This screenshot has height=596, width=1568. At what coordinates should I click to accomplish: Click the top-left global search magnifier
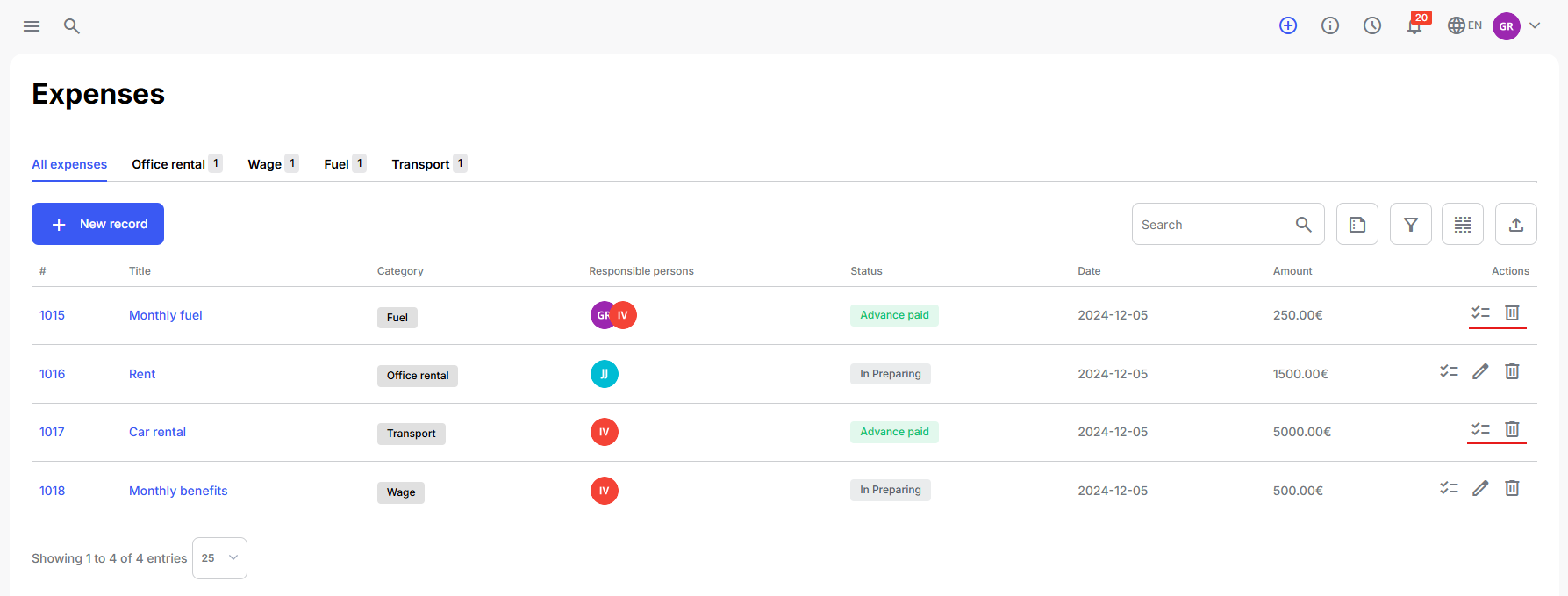[x=72, y=26]
